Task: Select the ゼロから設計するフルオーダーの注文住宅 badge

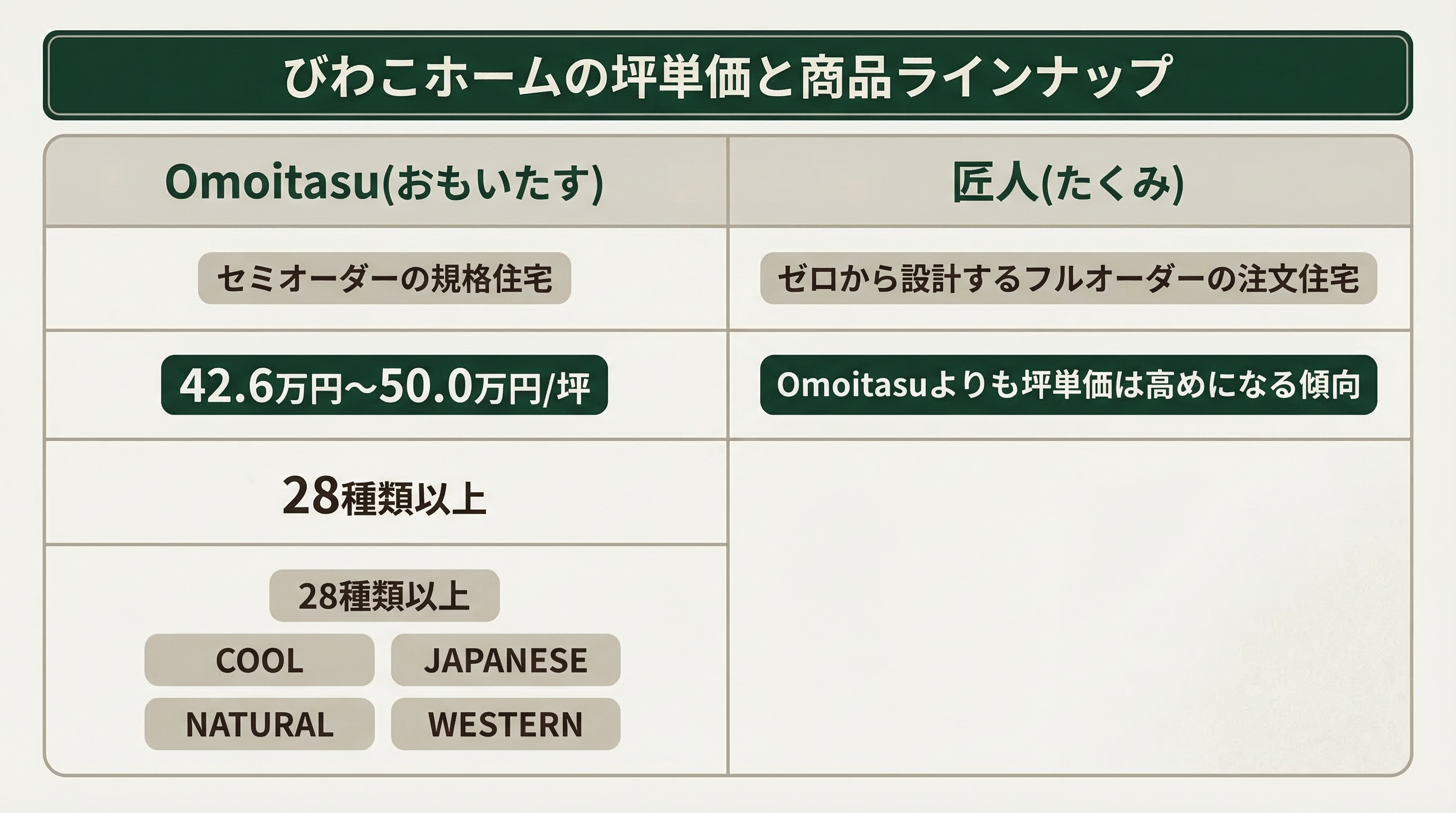Action: [x=1068, y=278]
